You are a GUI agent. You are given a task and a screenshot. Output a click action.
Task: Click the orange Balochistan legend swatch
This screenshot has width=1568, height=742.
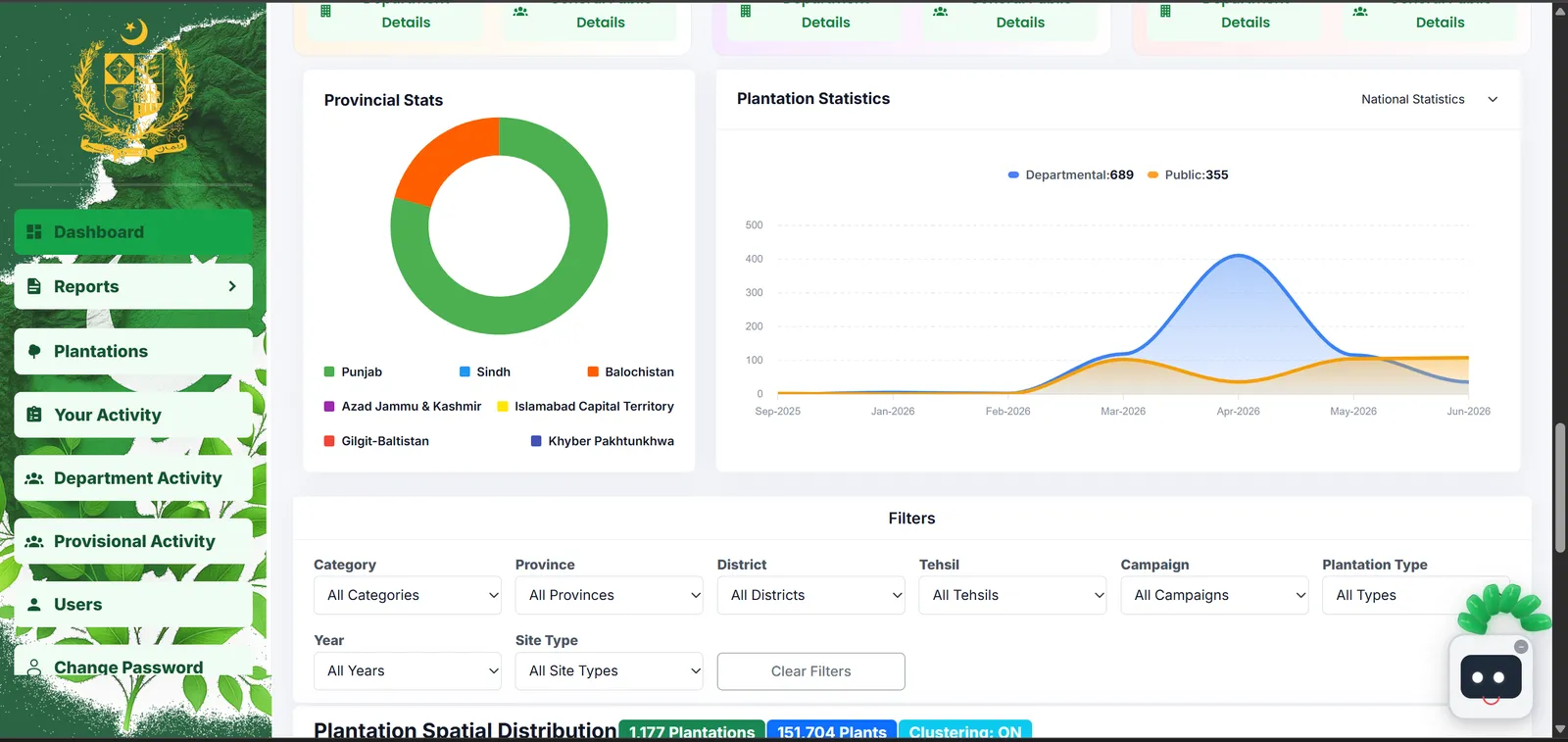(593, 372)
